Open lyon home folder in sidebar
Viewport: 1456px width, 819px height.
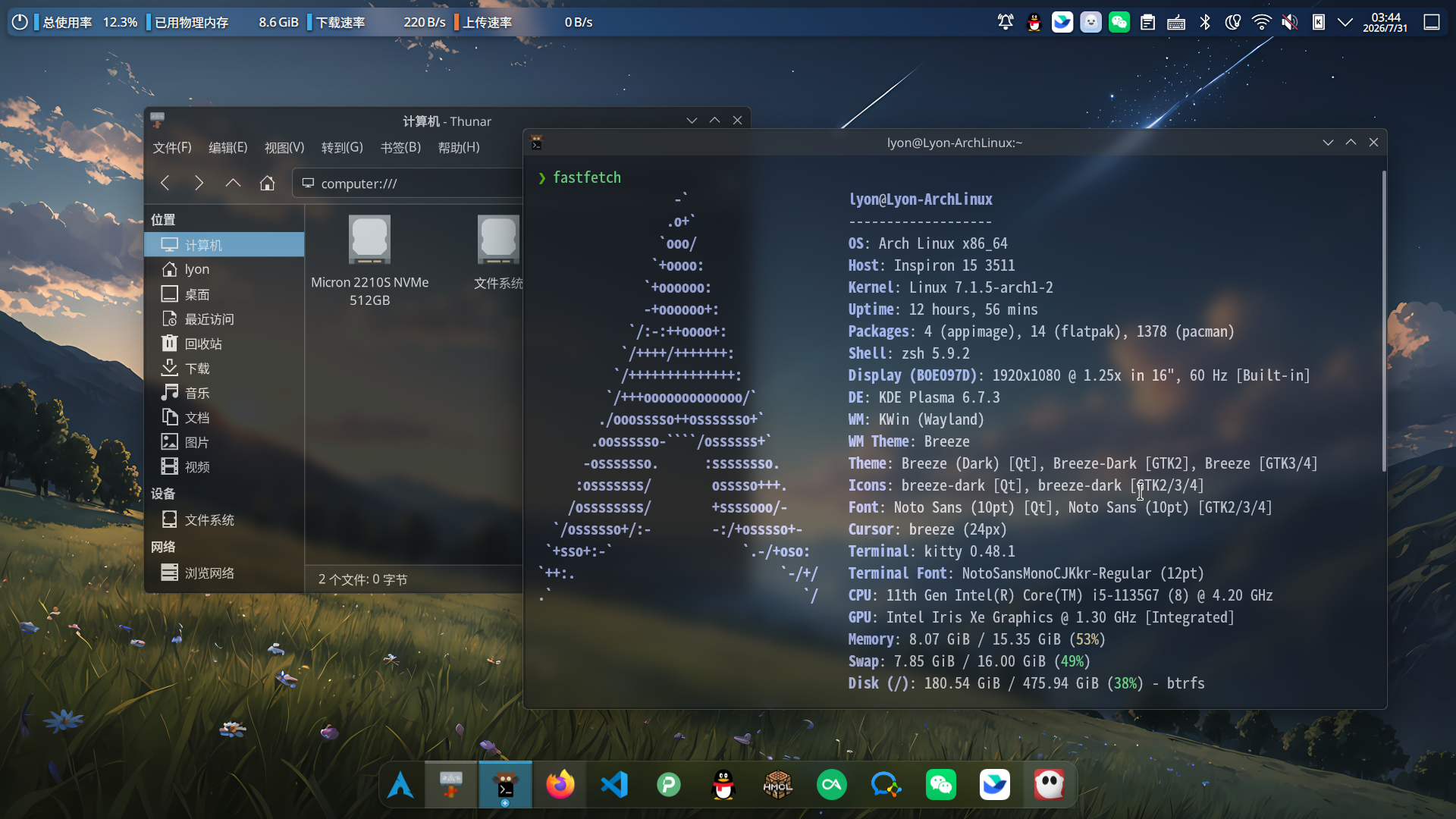click(x=224, y=269)
